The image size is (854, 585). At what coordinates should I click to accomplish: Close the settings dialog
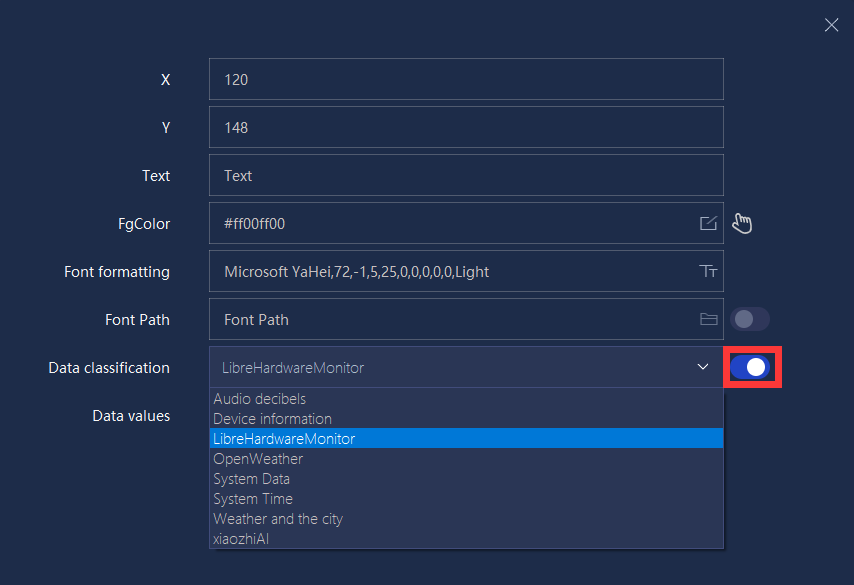831,25
